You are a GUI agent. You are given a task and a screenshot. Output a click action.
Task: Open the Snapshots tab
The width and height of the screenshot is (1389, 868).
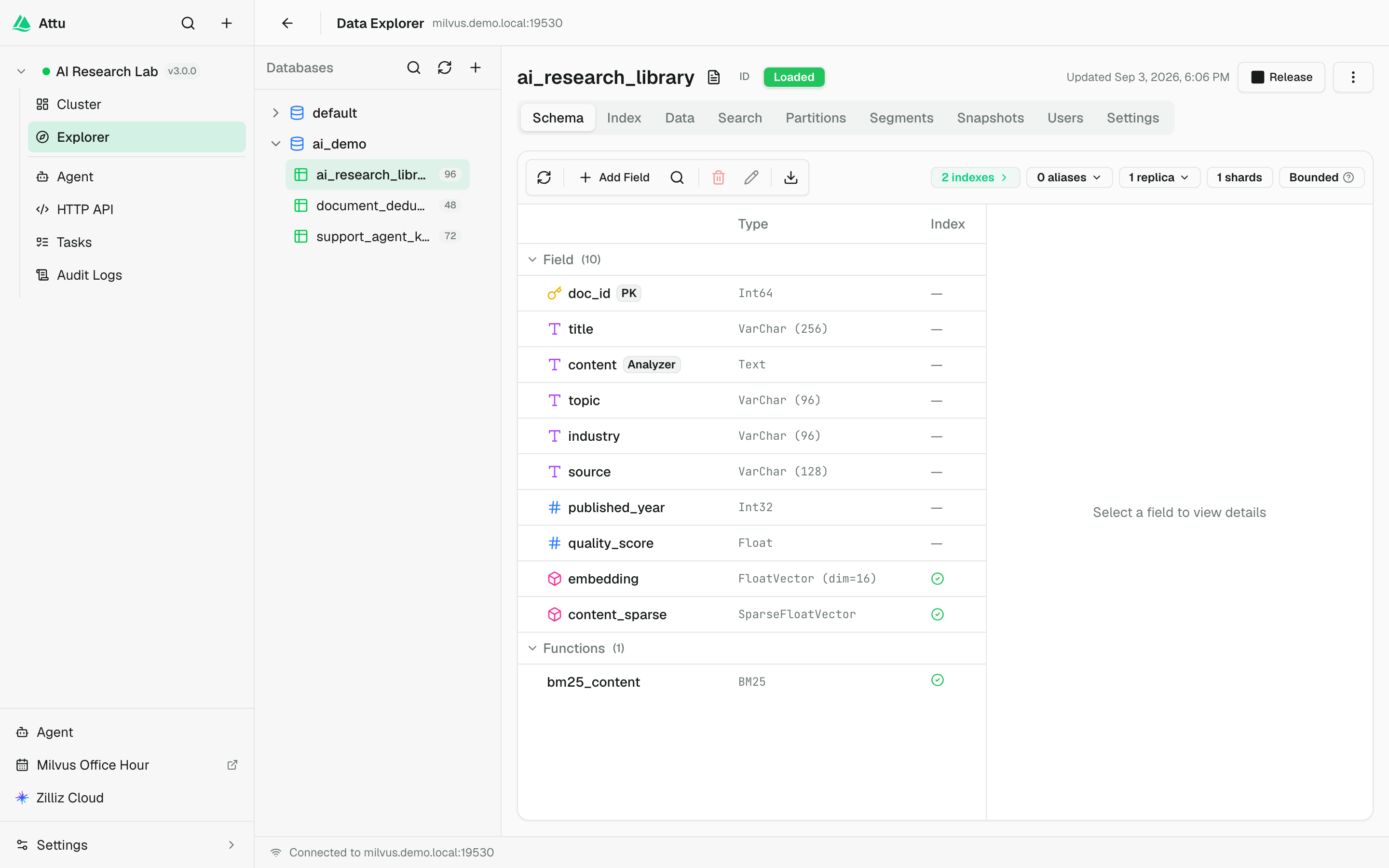[x=990, y=118]
